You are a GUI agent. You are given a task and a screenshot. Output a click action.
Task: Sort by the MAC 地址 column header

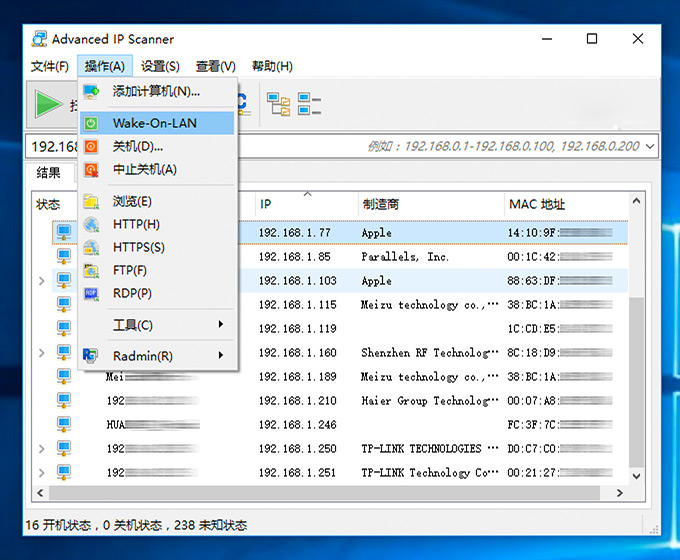537,204
